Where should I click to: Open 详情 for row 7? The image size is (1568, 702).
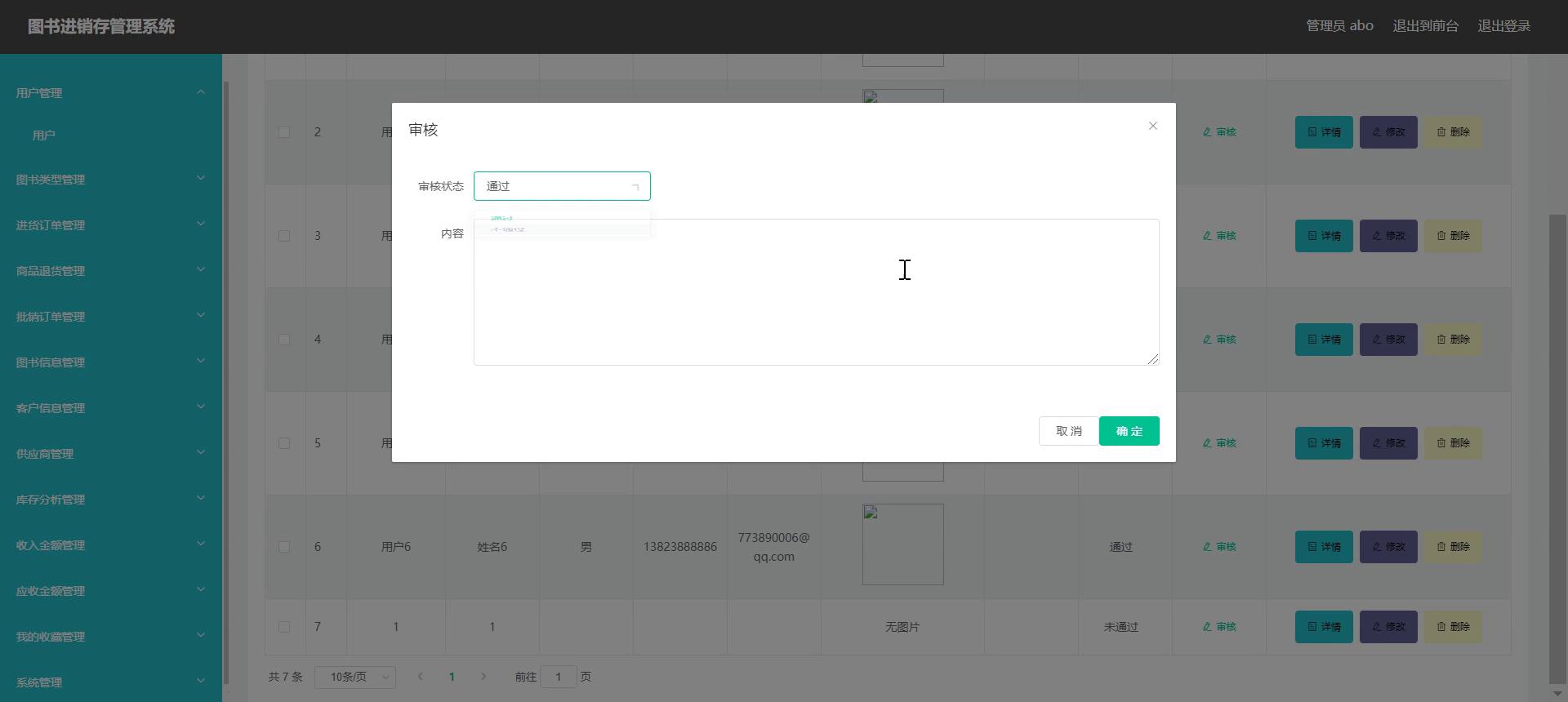1323,627
